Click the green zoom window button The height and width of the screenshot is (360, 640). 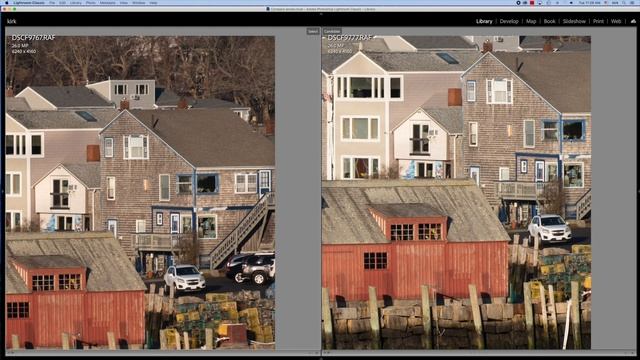(15, 9)
